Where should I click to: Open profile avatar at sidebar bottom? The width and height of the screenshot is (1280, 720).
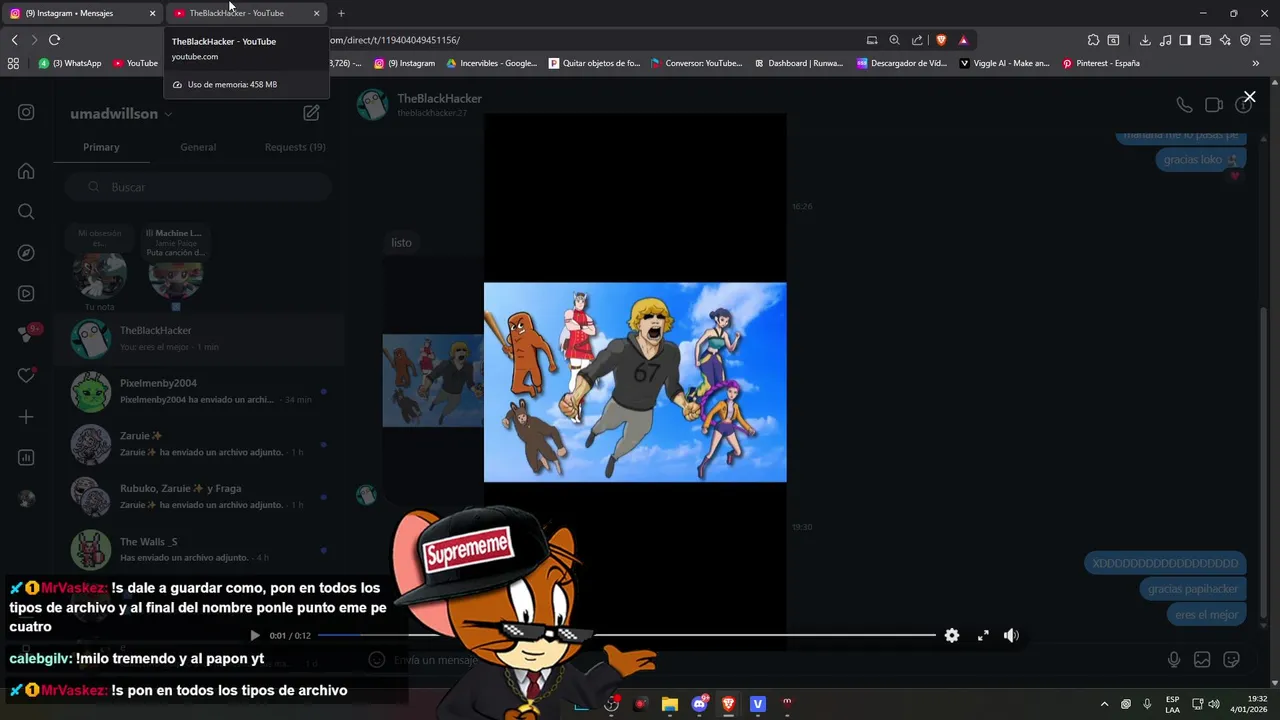coord(26,498)
